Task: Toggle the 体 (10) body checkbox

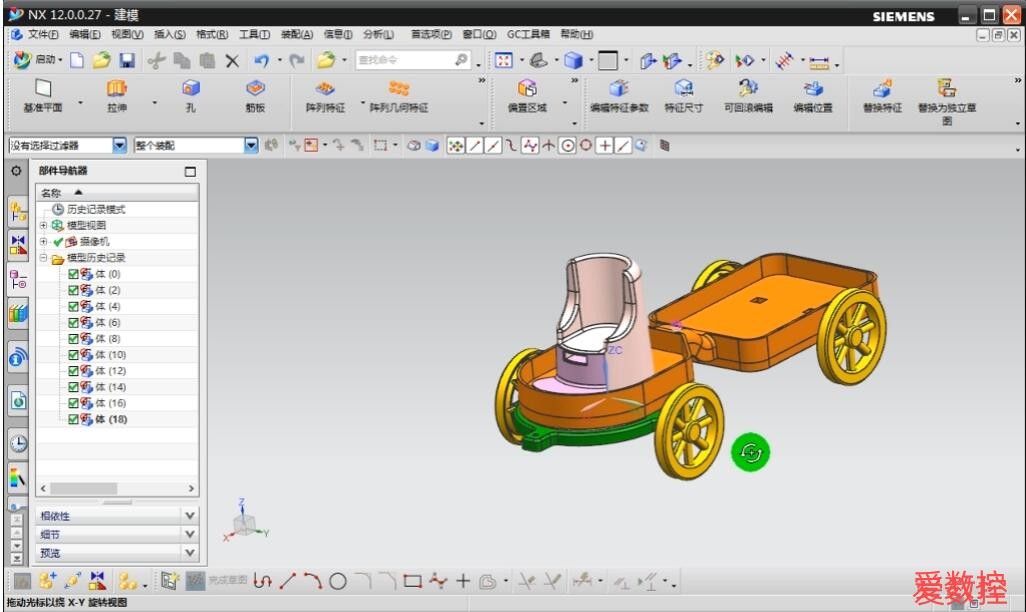Action: pyautogui.click(x=73, y=355)
